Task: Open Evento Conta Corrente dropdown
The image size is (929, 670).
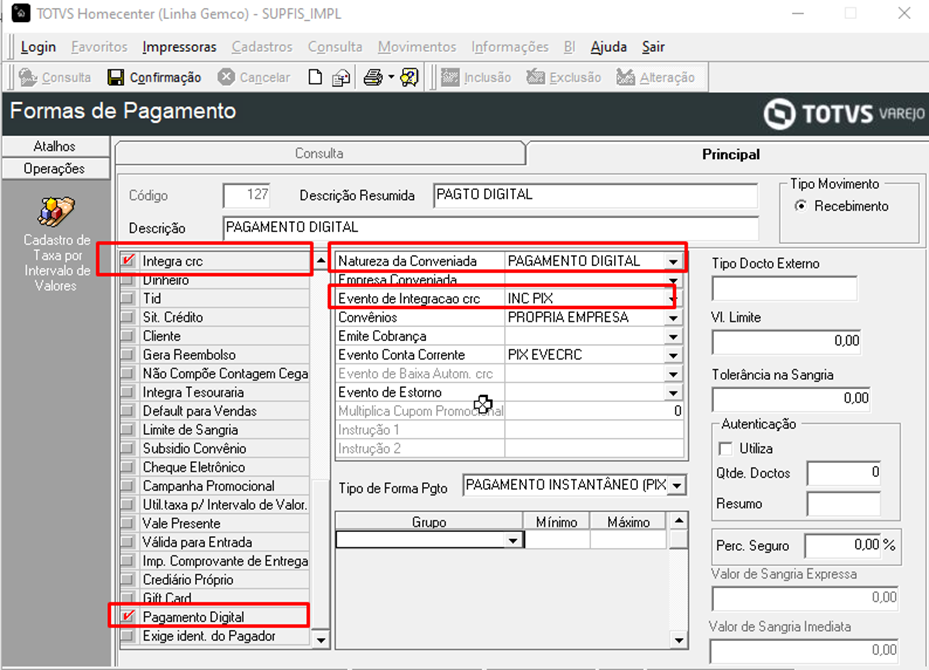Action: point(673,355)
